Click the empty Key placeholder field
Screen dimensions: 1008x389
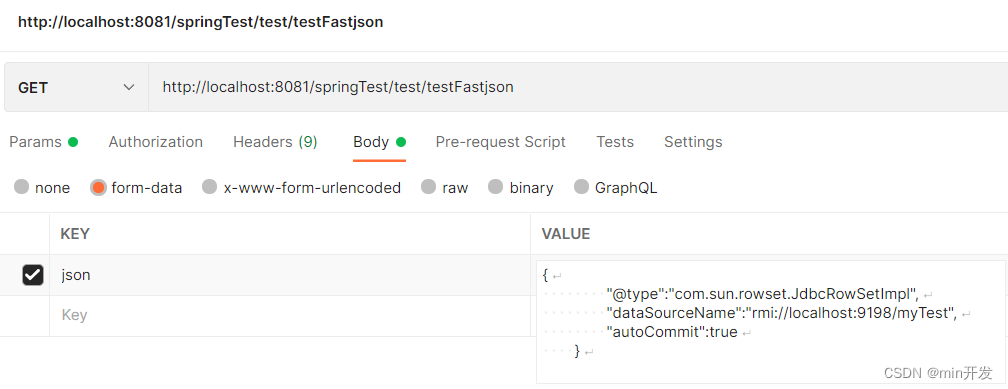pos(290,315)
